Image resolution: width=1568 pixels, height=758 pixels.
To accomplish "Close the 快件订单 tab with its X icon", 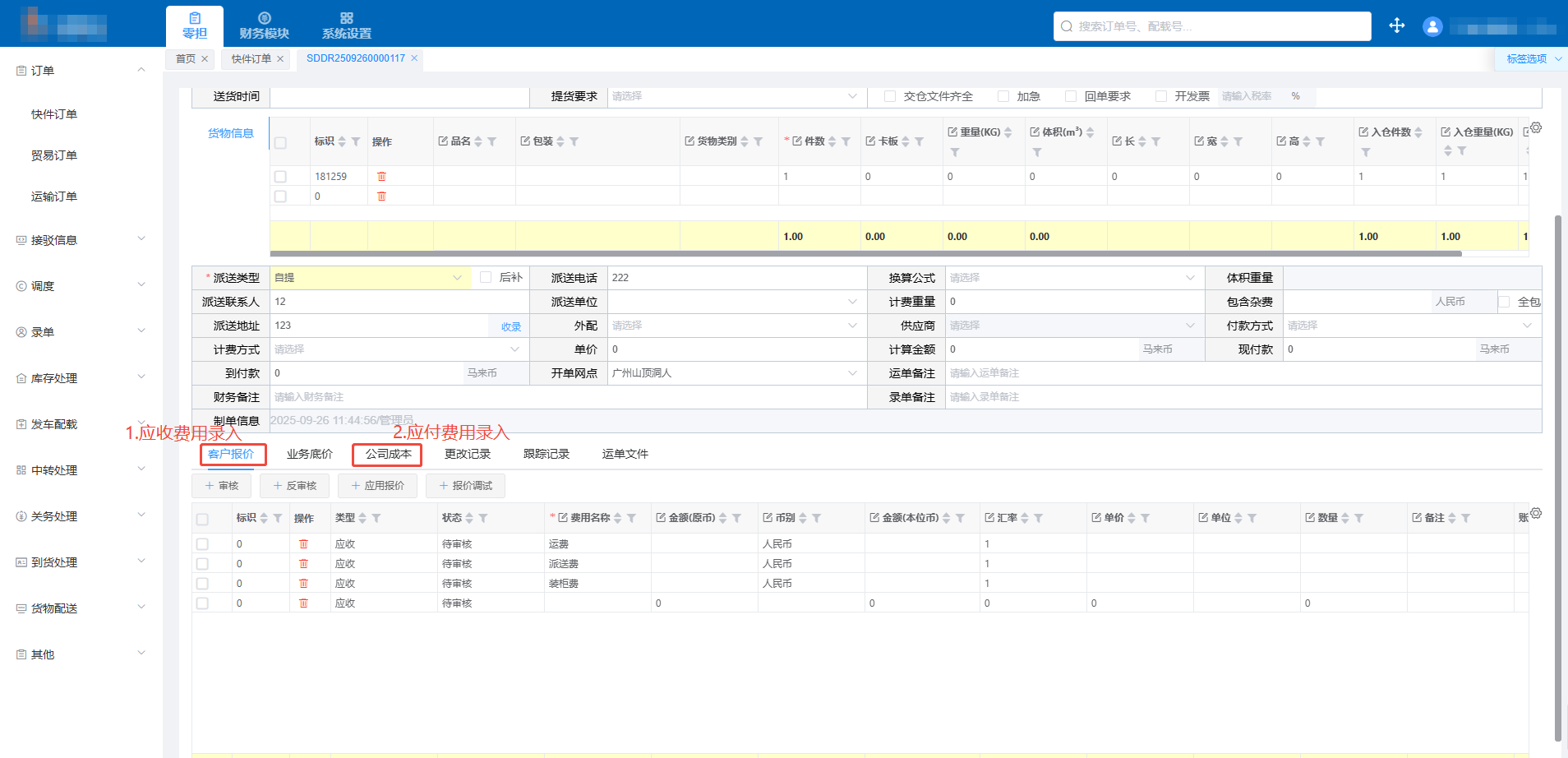I will click(280, 59).
